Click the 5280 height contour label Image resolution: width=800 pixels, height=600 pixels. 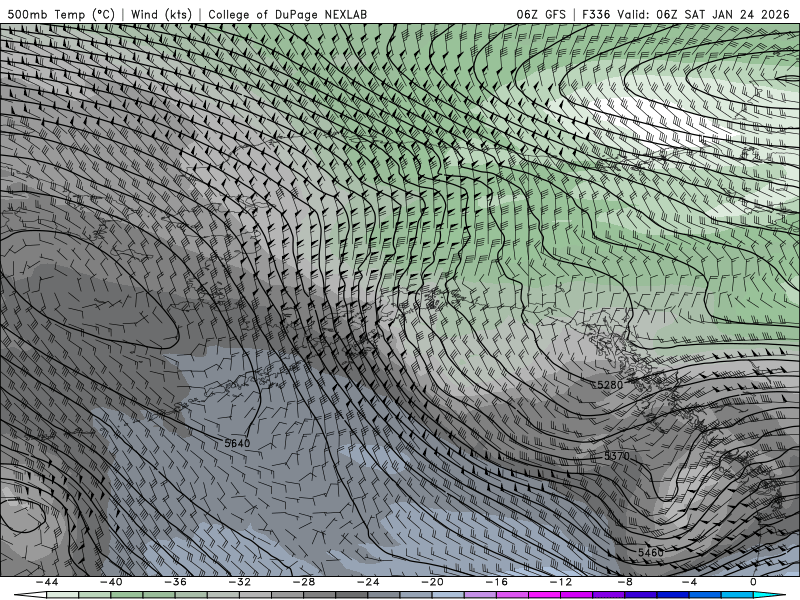pos(610,385)
